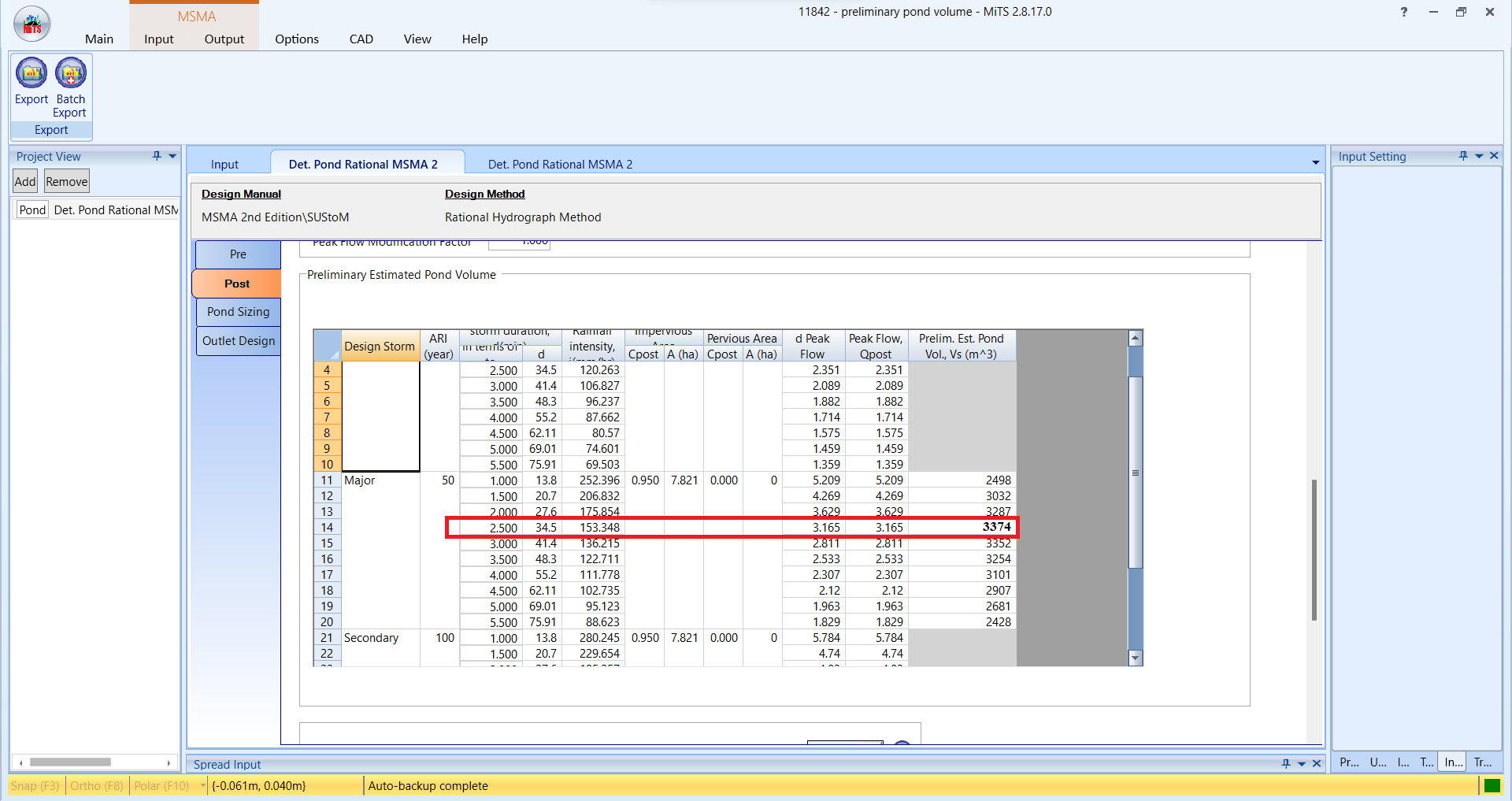This screenshot has width=1512, height=801.
Task: Open the Outlet Design section
Action: (238, 341)
